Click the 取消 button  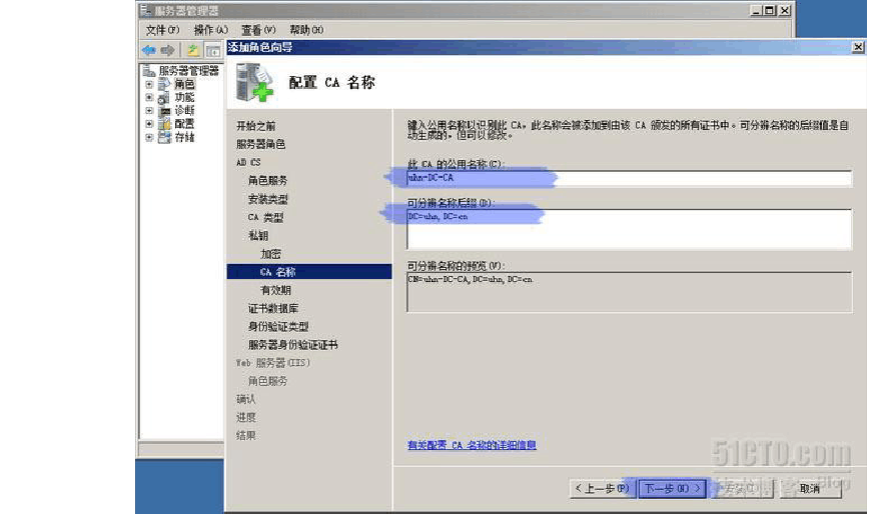click(808, 488)
